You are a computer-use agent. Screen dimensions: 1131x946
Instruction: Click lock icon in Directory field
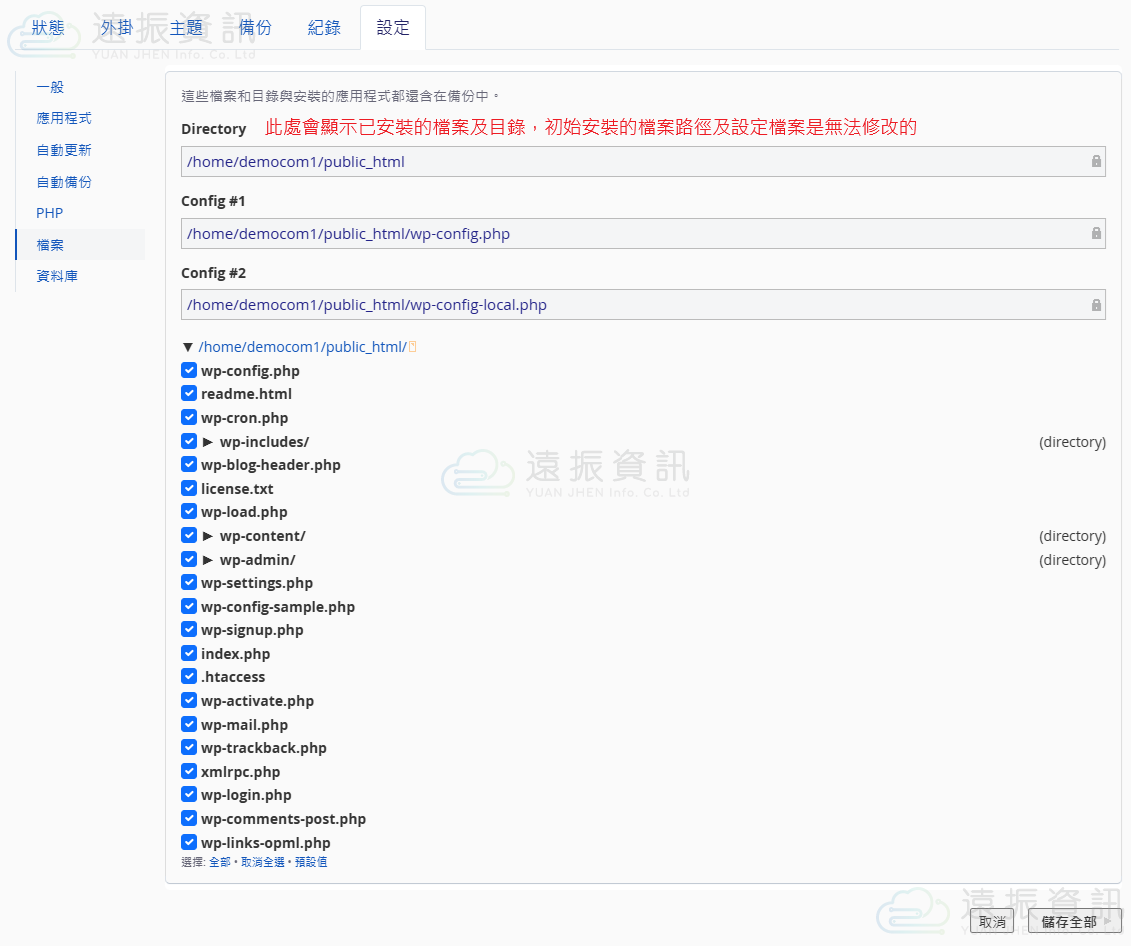(x=1096, y=162)
